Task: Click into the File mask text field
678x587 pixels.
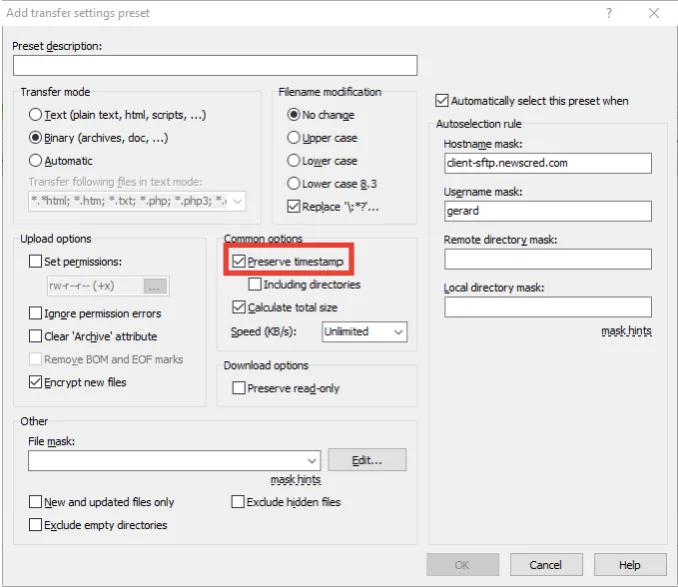Action: point(166,460)
